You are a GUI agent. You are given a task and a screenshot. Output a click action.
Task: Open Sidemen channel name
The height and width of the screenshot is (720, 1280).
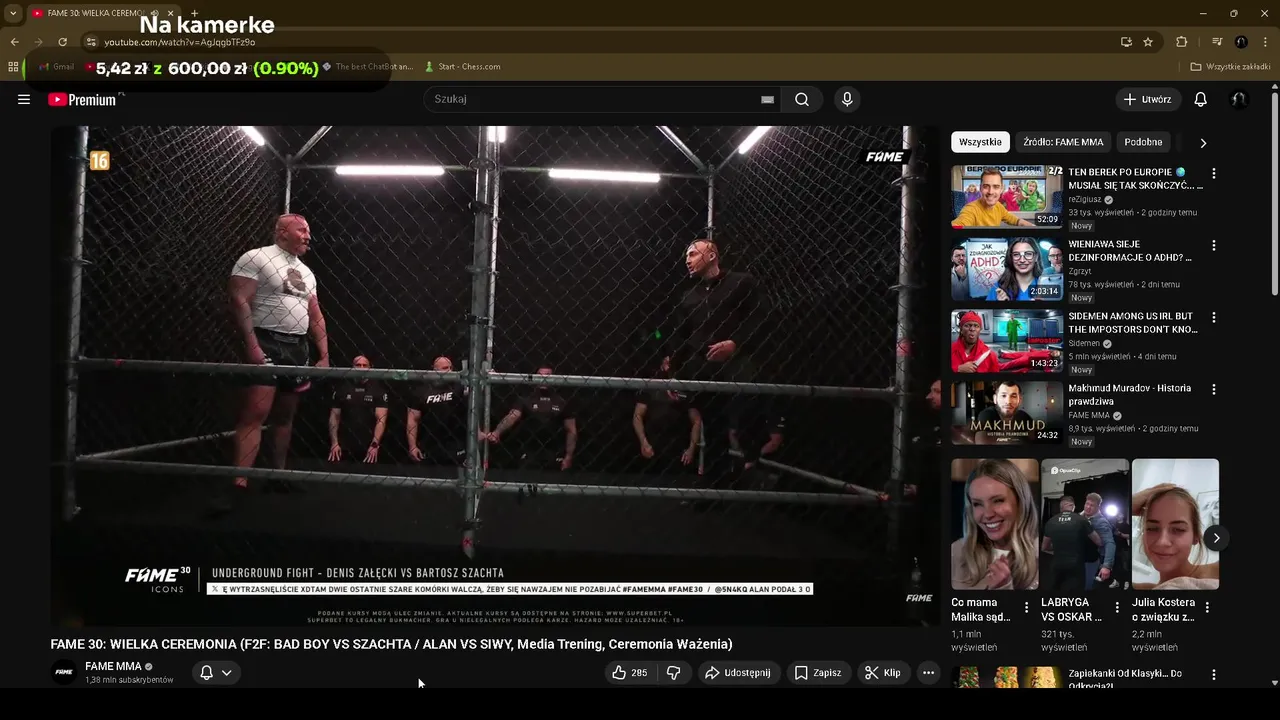pos(1084,343)
